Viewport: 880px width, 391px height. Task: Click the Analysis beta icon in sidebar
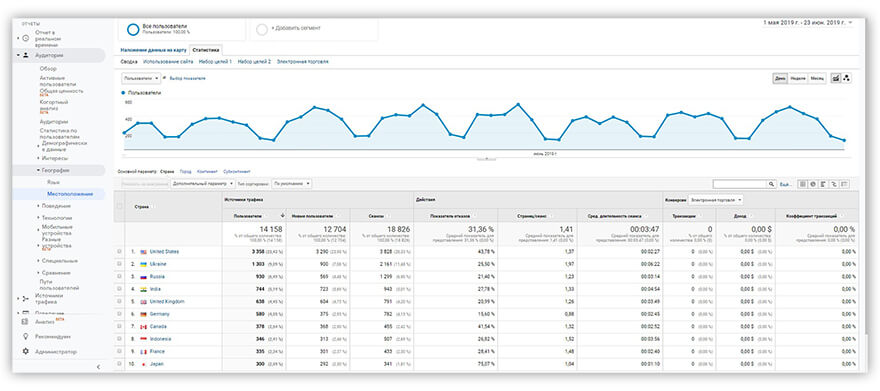click(25, 322)
